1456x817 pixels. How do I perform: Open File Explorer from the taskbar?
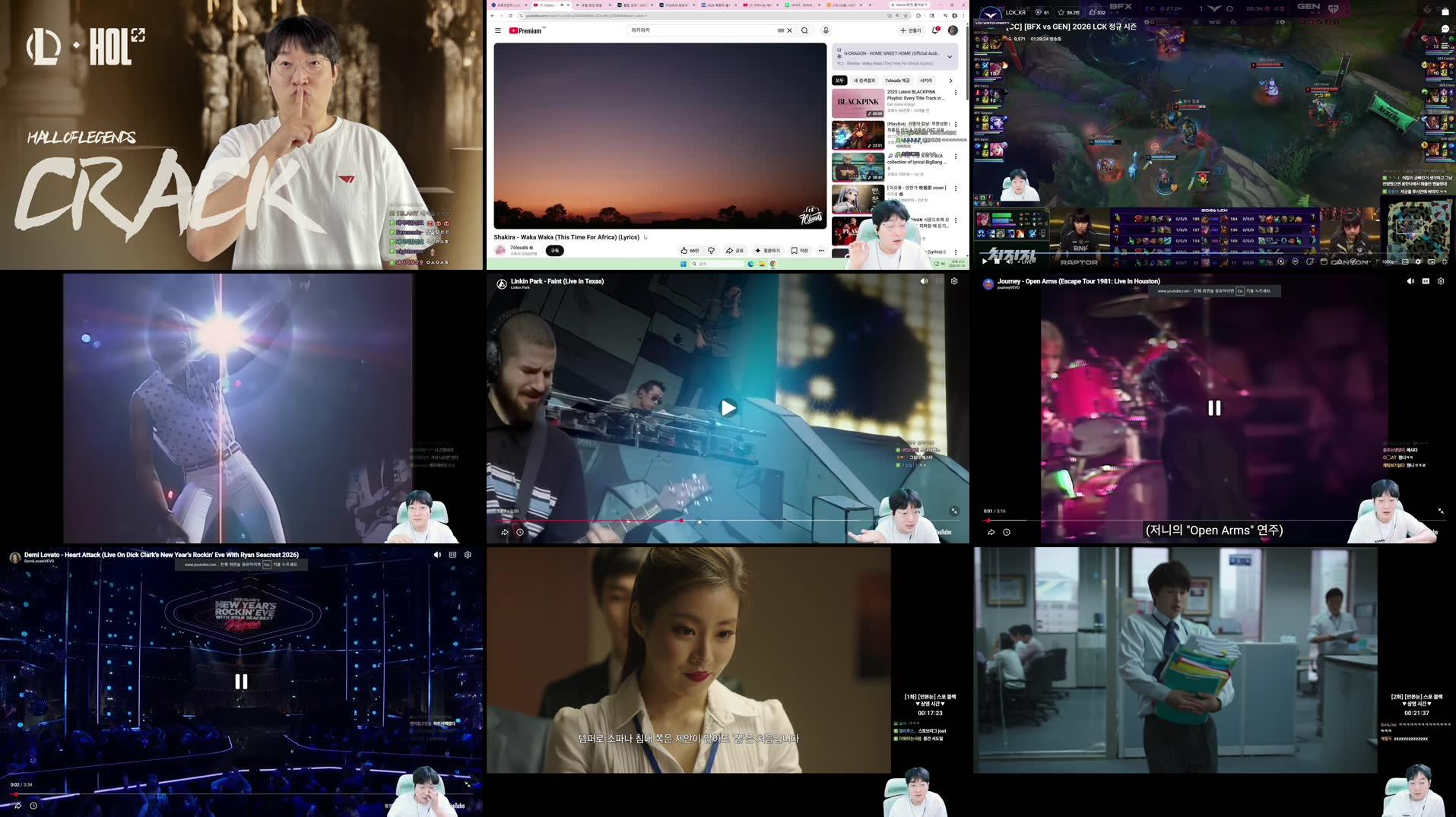762,264
